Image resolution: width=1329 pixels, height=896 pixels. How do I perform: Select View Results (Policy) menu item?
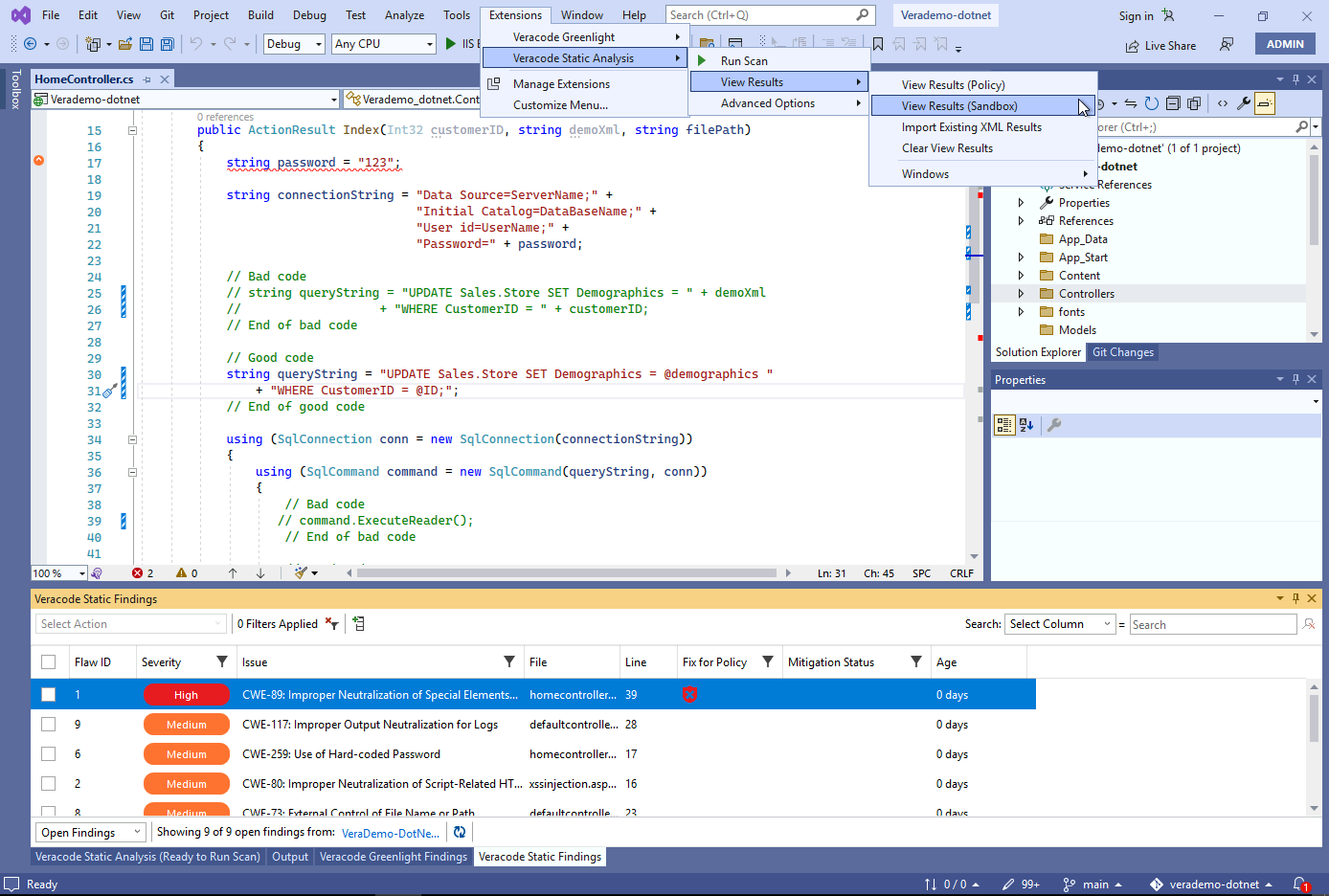click(x=982, y=85)
